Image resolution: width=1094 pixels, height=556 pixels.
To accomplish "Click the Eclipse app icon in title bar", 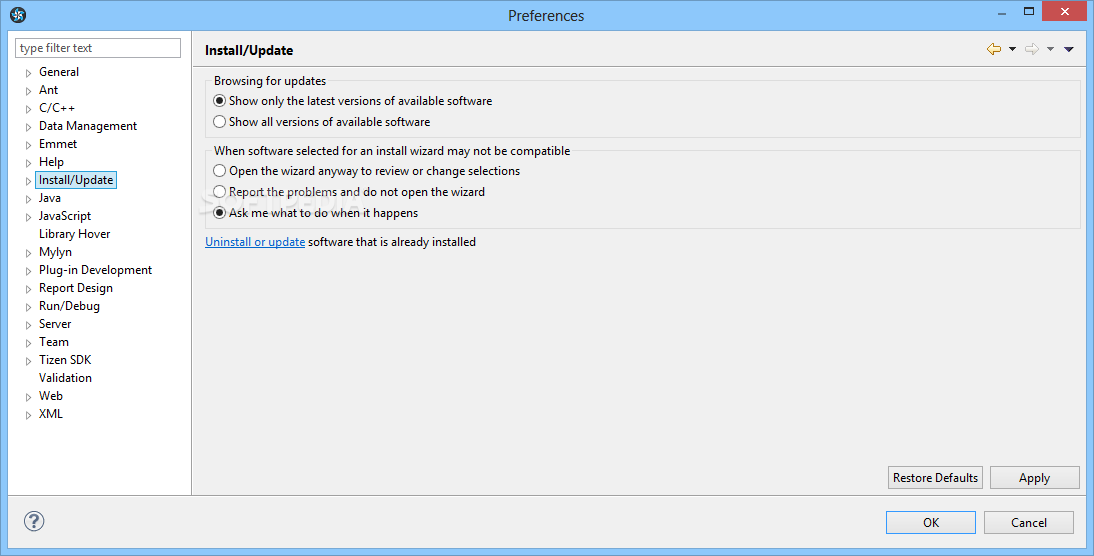I will click(x=18, y=15).
